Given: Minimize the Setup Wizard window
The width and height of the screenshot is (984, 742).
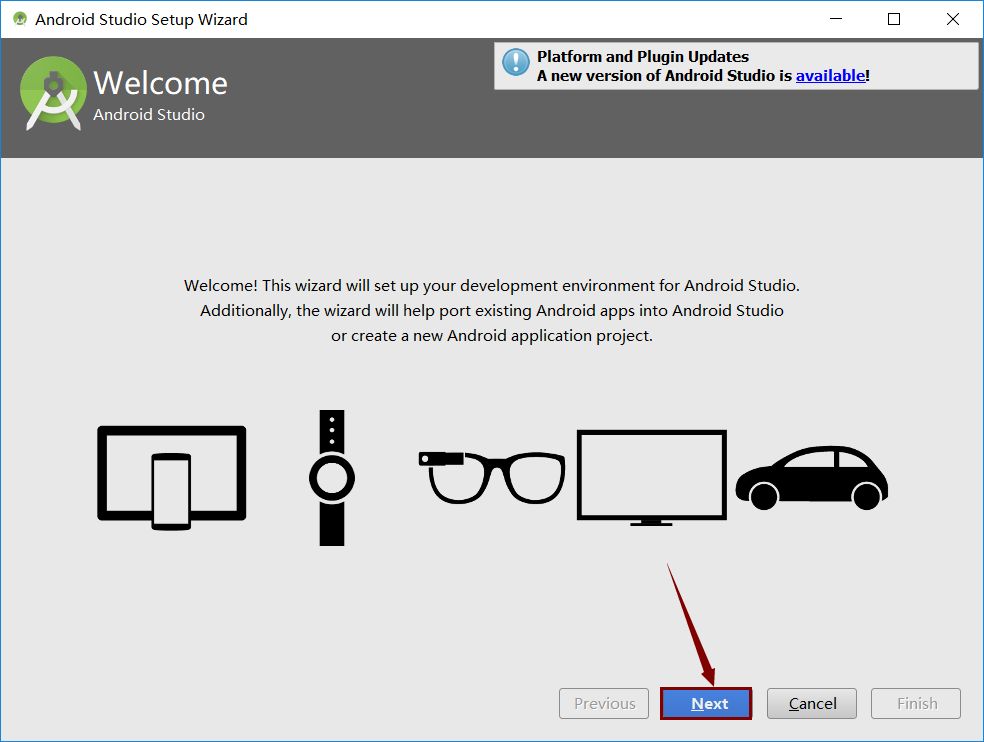Looking at the screenshot, I should pyautogui.click(x=836, y=19).
